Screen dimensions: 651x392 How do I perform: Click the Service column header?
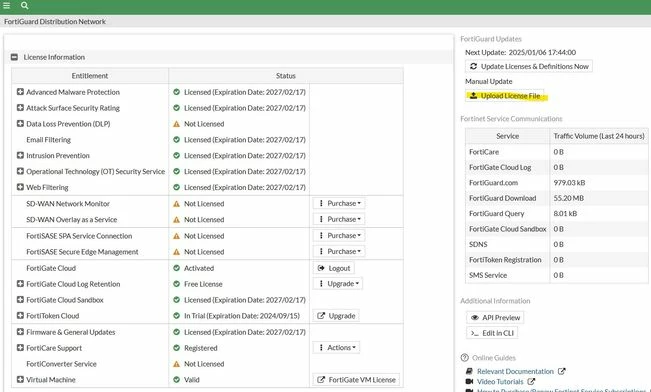(507, 136)
